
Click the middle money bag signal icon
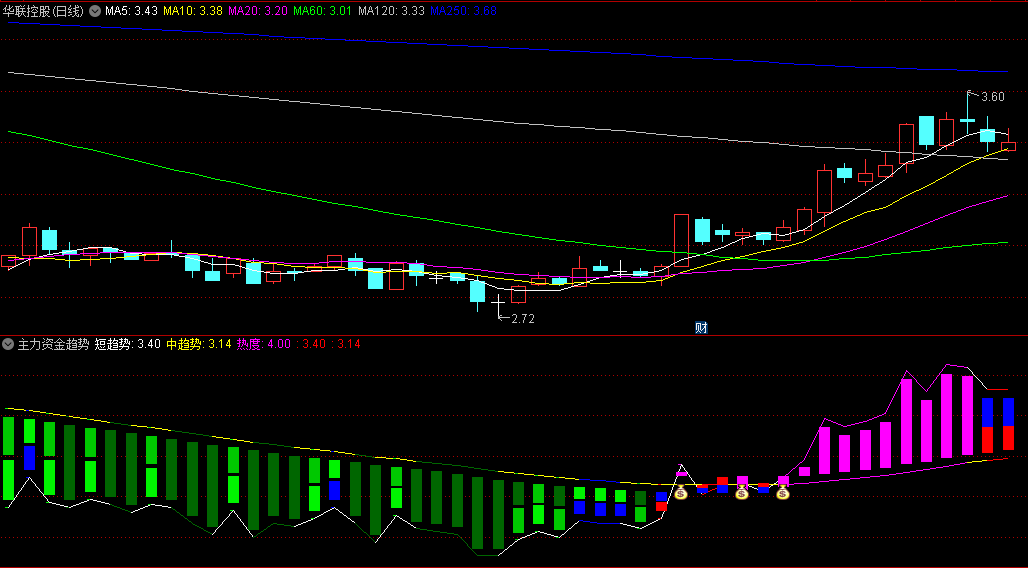coord(741,492)
